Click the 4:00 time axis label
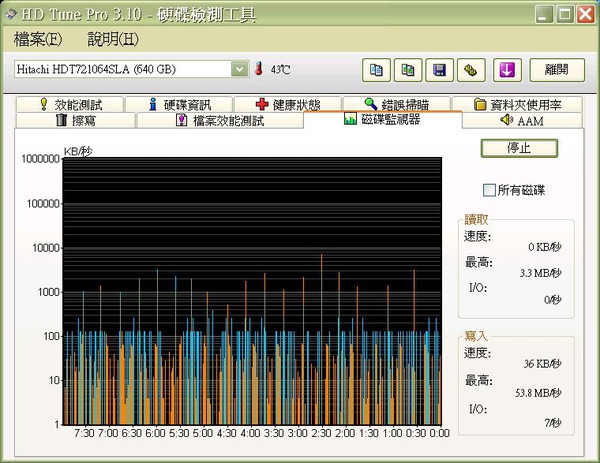Viewport: 600px width, 463px height. point(250,433)
